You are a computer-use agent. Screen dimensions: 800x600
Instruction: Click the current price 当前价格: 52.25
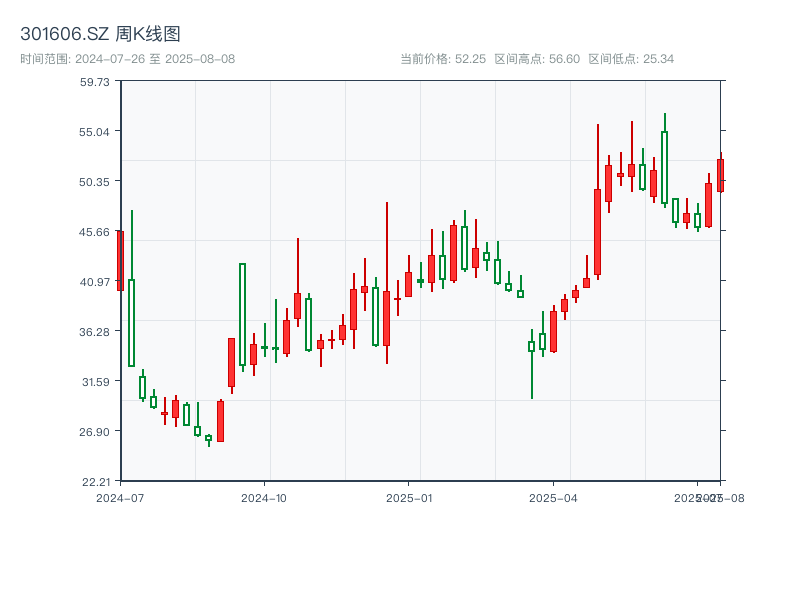tap(443, 59)
